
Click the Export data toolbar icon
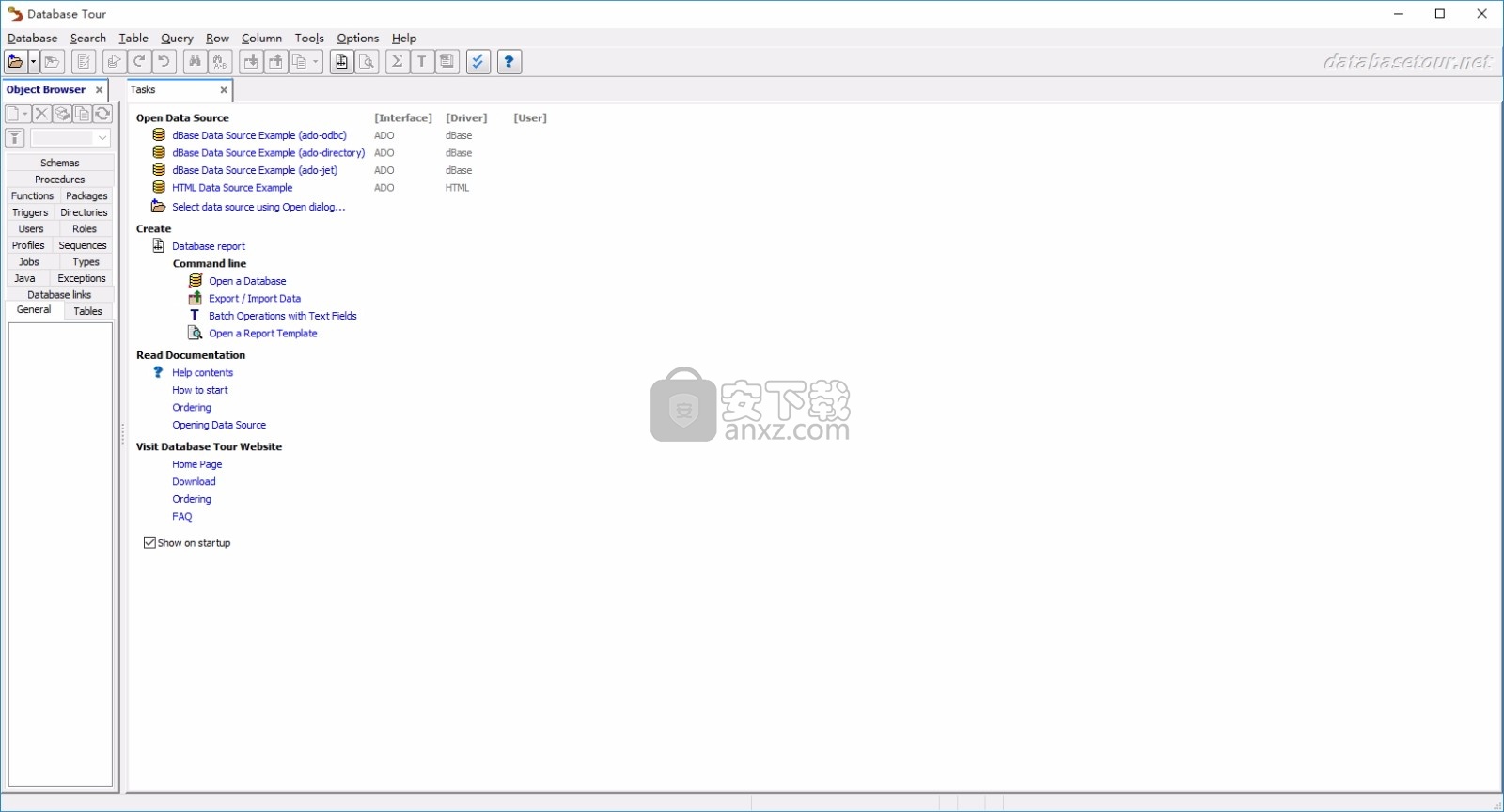pos(275,62)
